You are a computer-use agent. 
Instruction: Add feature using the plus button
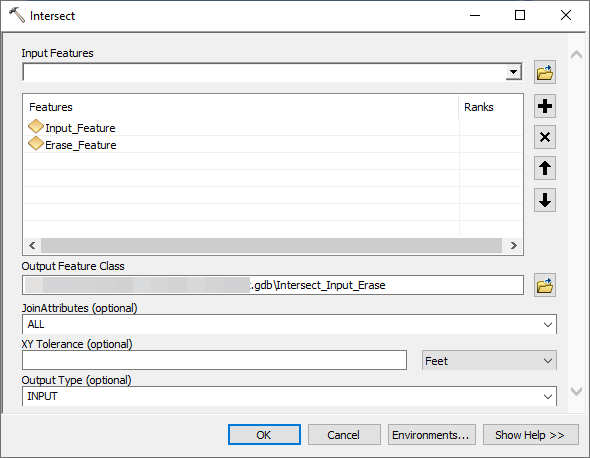544,106
